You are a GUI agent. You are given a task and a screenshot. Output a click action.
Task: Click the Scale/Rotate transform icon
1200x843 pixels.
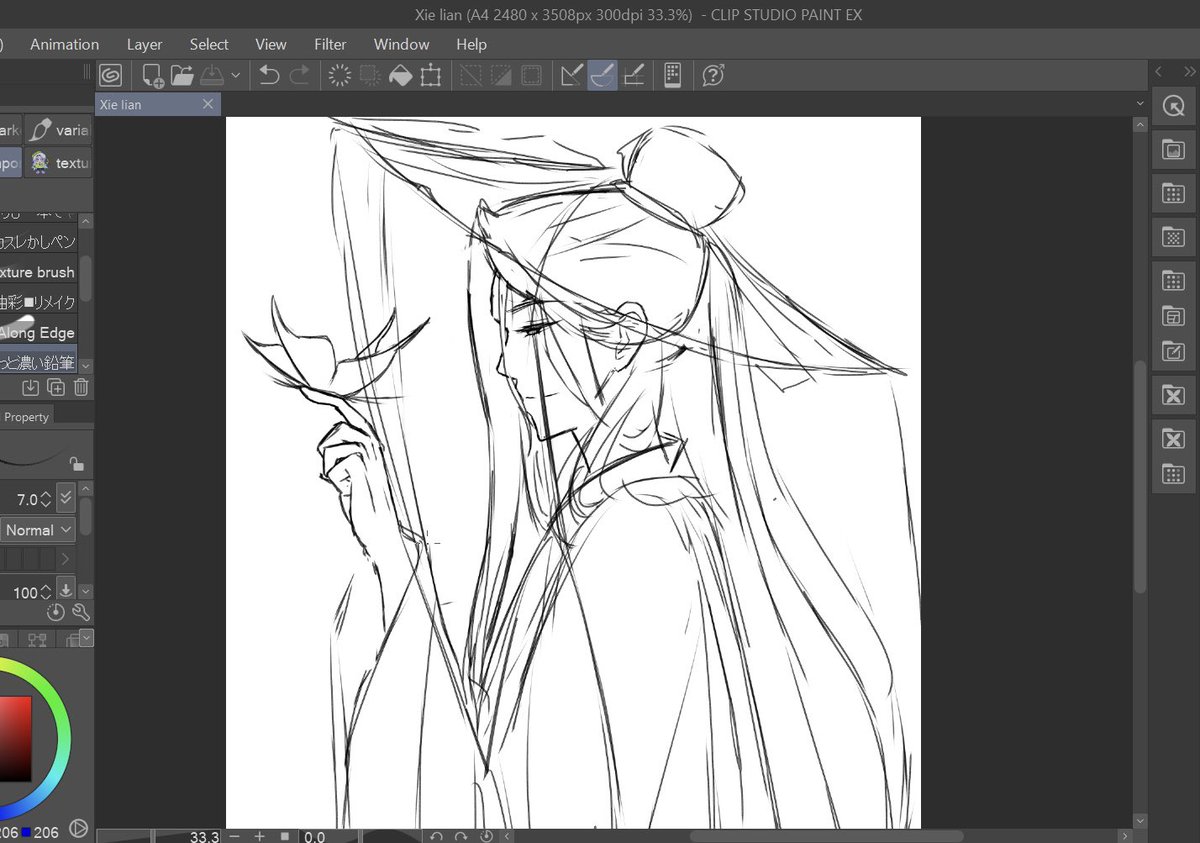(x=431, y=75)
